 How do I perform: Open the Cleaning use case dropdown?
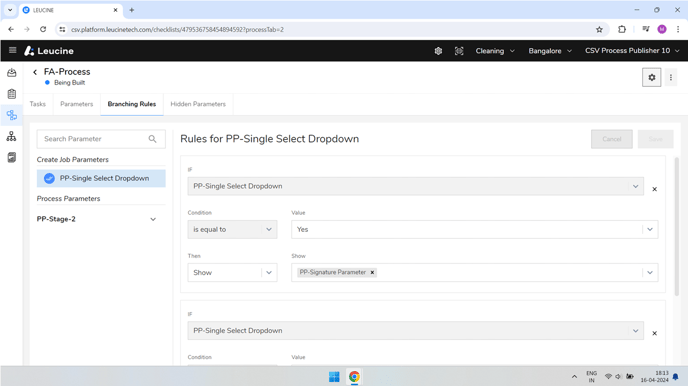point(495,51)
